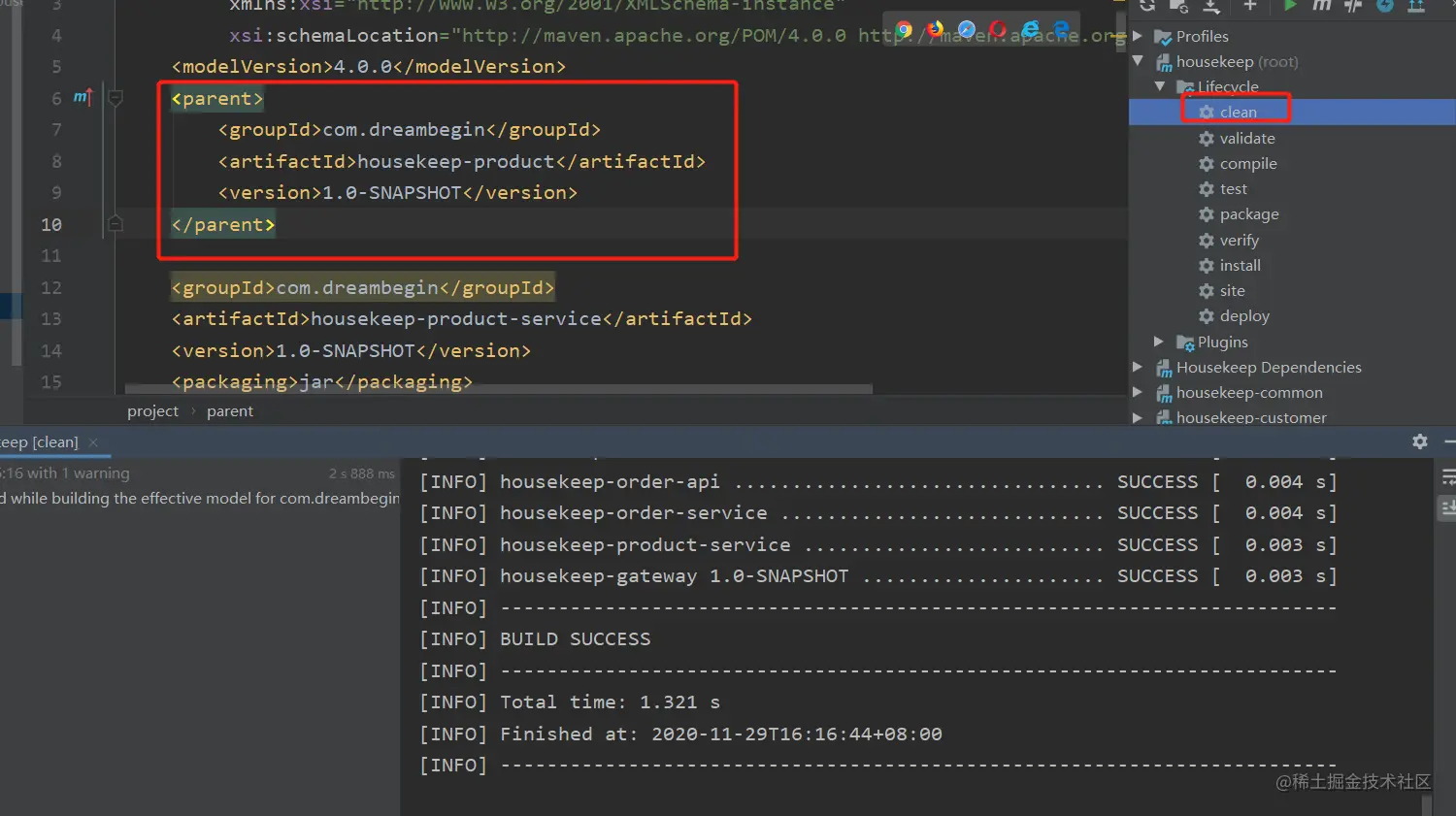The height and width of the screenshot is (816, 1456).
Task: Fold the parent tag at line 6
Action: tap(115, 98)
